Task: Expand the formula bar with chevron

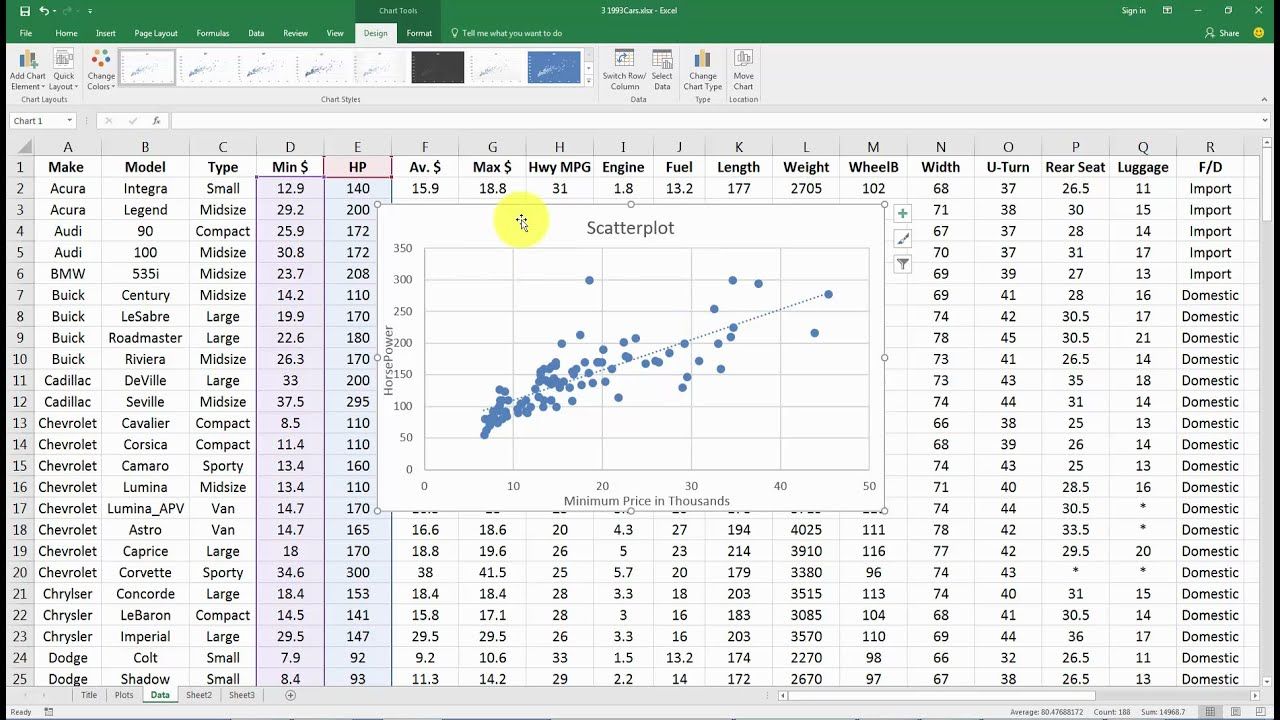Action: point(1267,121)
